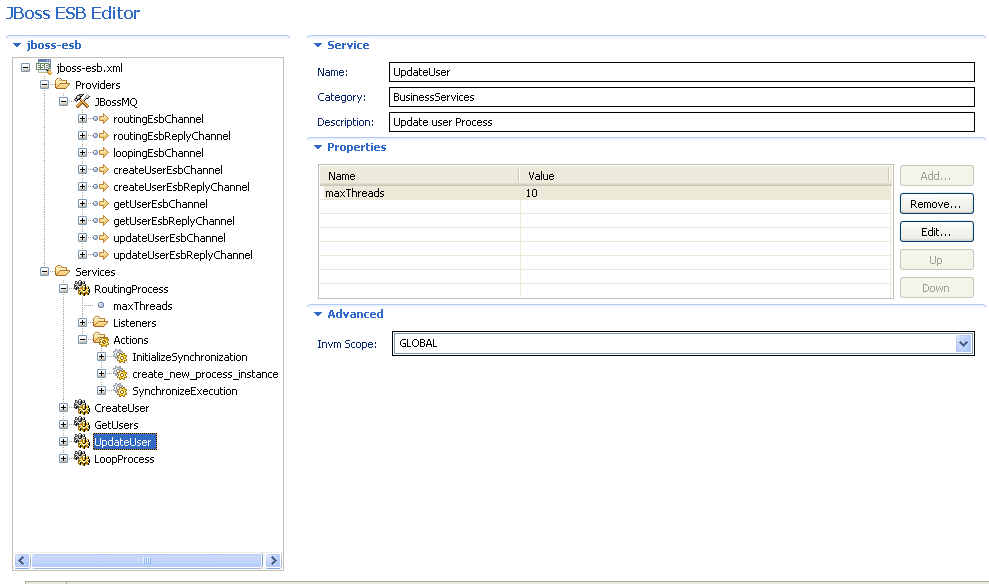Click the Remove button
Image resolution: width=989 pixels, height=584 pixels.
coord(936,203)
